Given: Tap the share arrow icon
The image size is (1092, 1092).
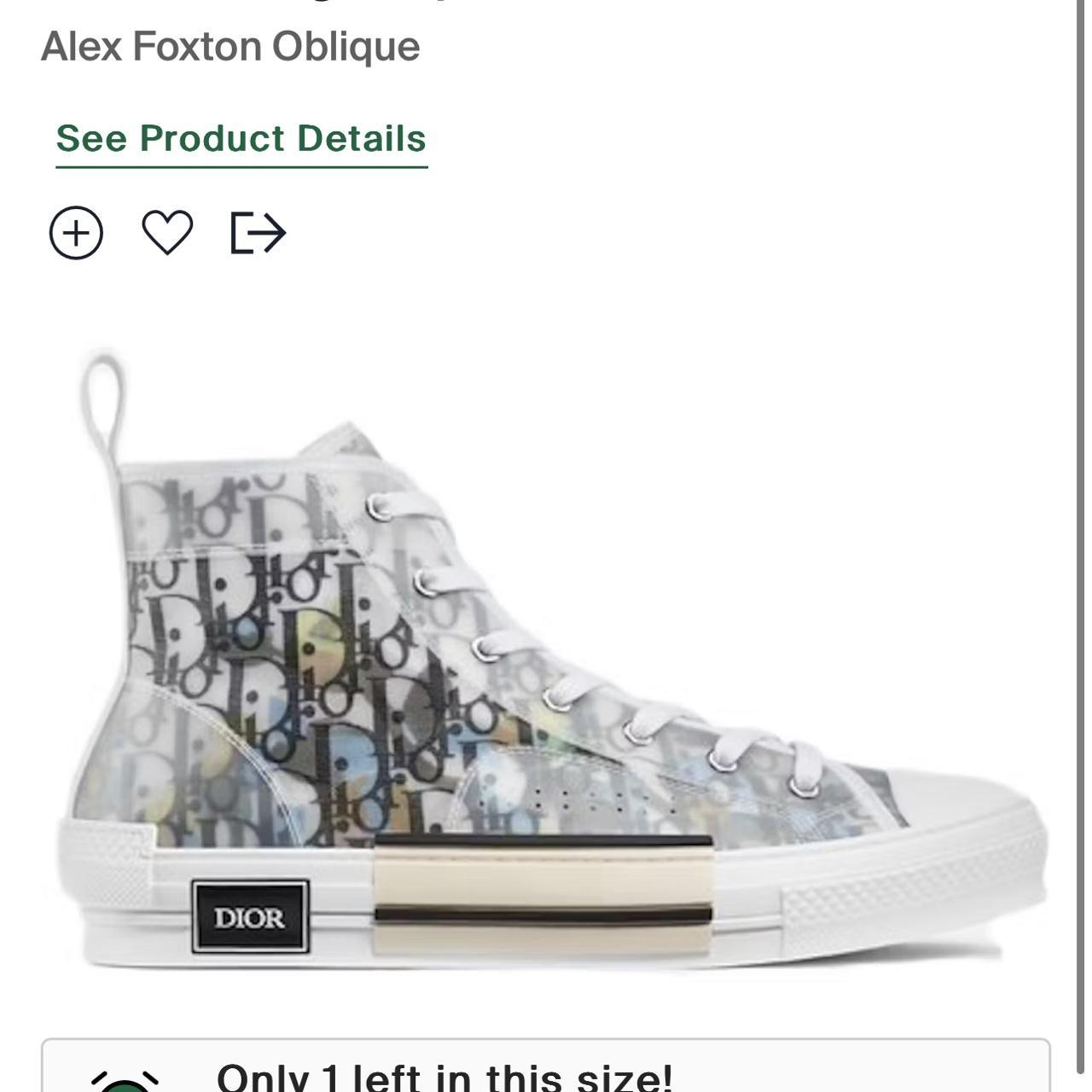Looking at the screenshot, I should [x=258, y=233].
